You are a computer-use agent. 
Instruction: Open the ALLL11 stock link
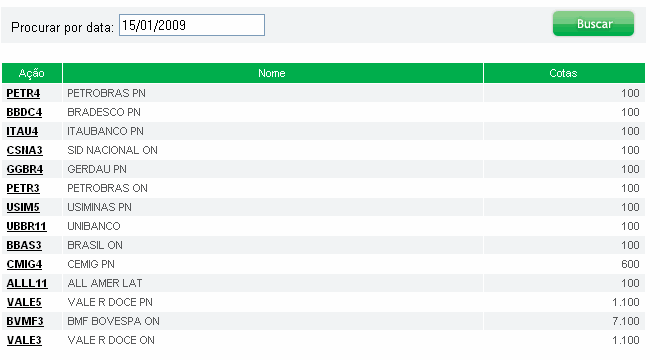[27, 283]
